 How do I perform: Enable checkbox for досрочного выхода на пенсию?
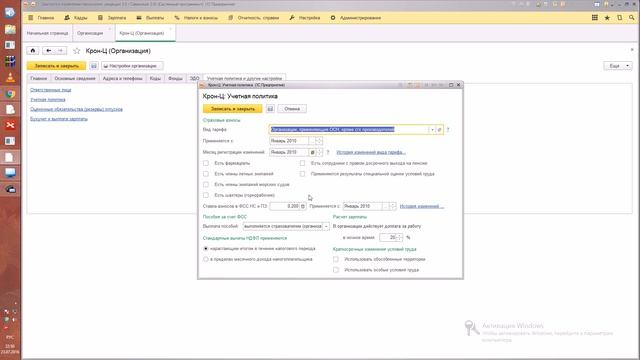(302, 163)
